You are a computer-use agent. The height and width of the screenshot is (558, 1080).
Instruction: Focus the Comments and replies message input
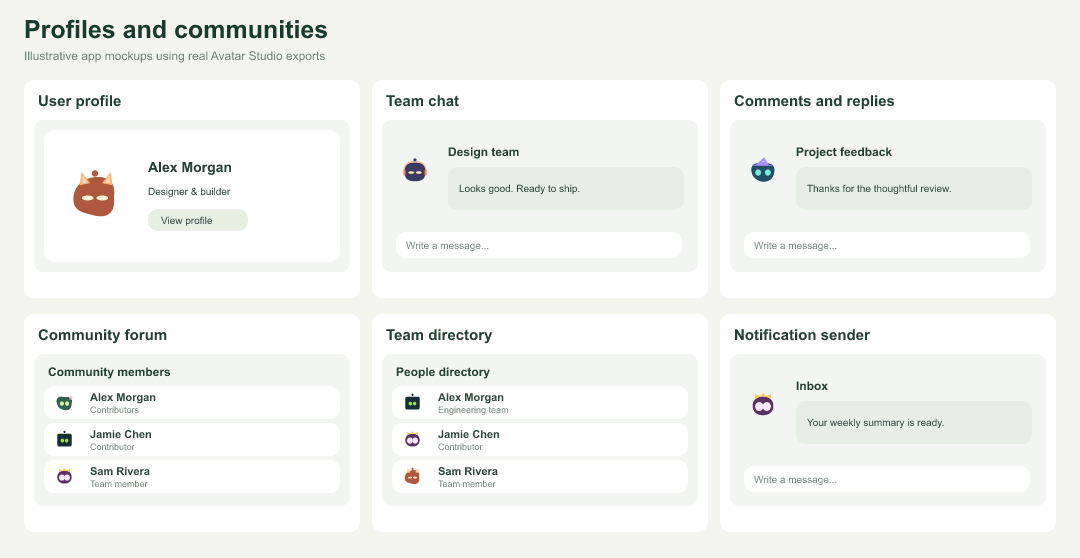[886, 245]
